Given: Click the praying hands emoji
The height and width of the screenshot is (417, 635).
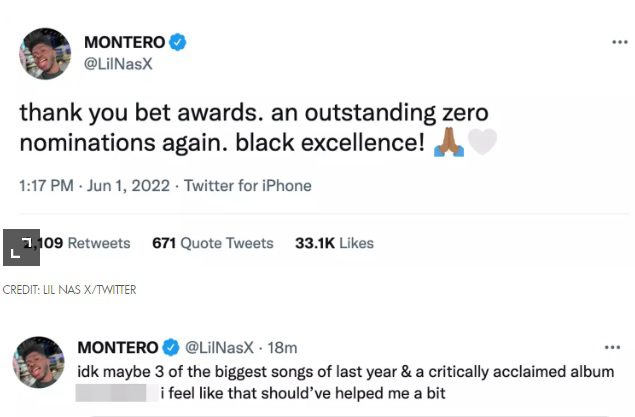Looking at the screenshot, I should click(x=449, y=143).
